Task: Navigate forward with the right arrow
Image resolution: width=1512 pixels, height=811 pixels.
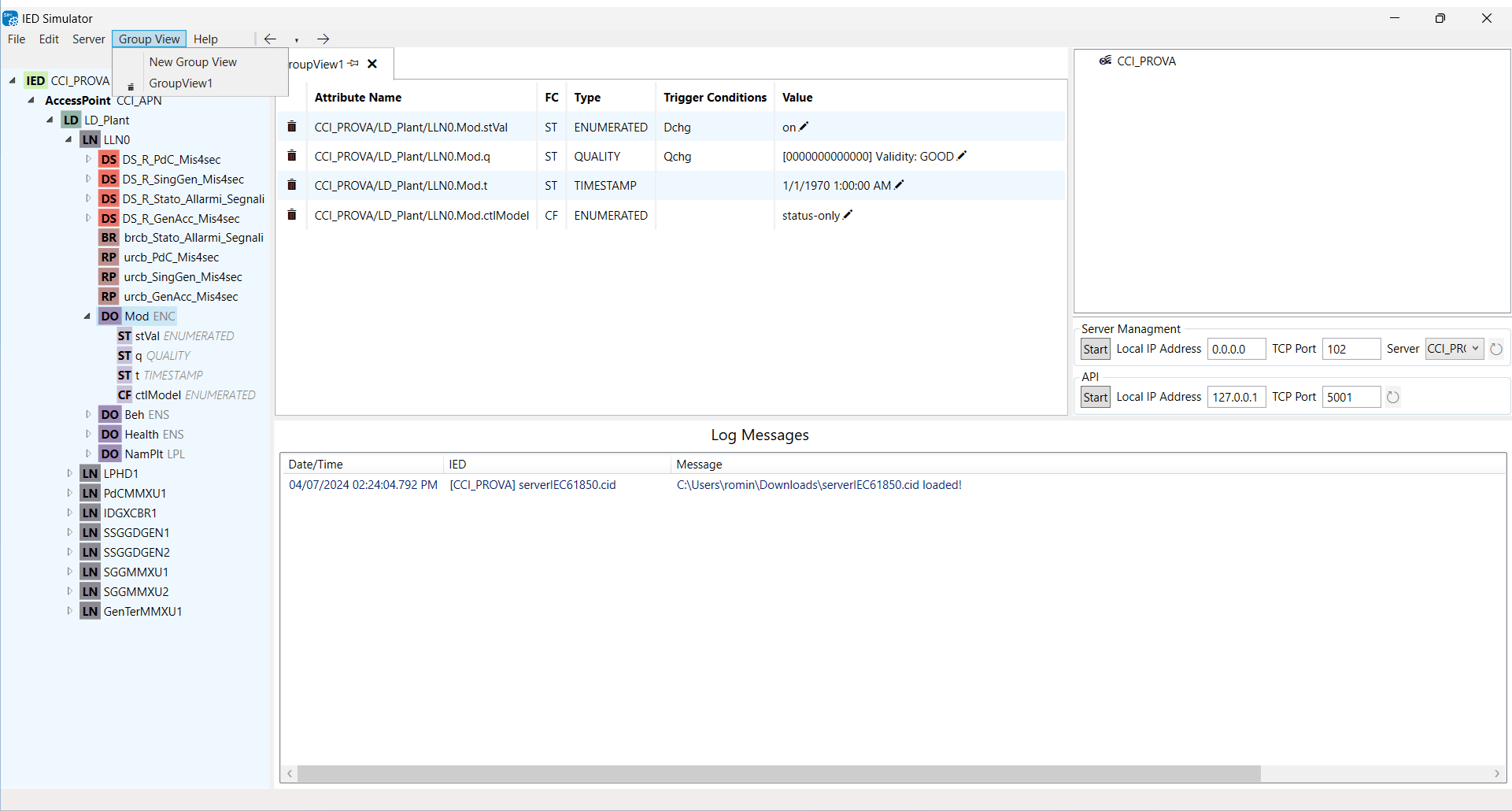Action: 323,39
